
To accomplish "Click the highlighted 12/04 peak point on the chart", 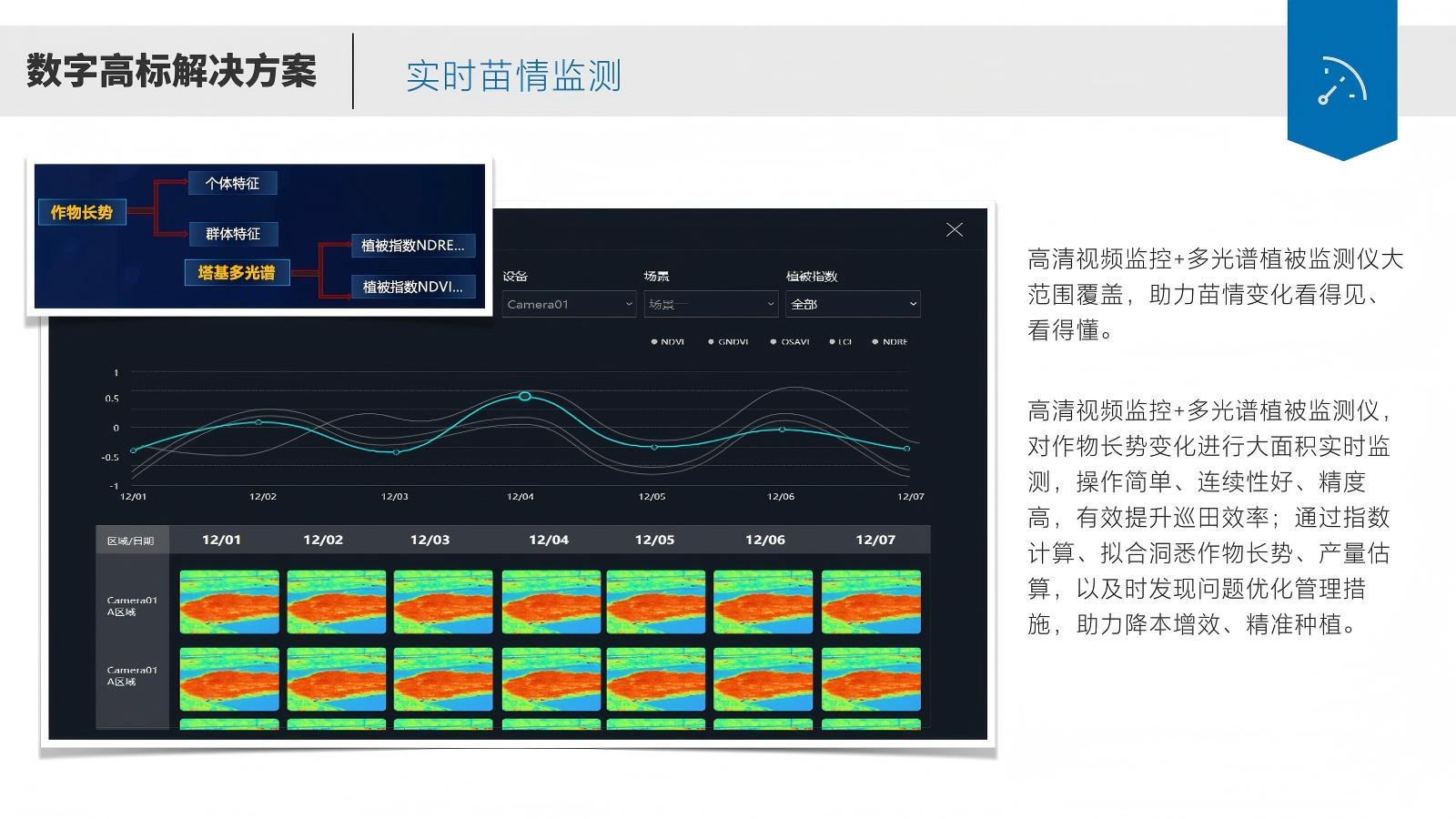I will coord(525,396).
